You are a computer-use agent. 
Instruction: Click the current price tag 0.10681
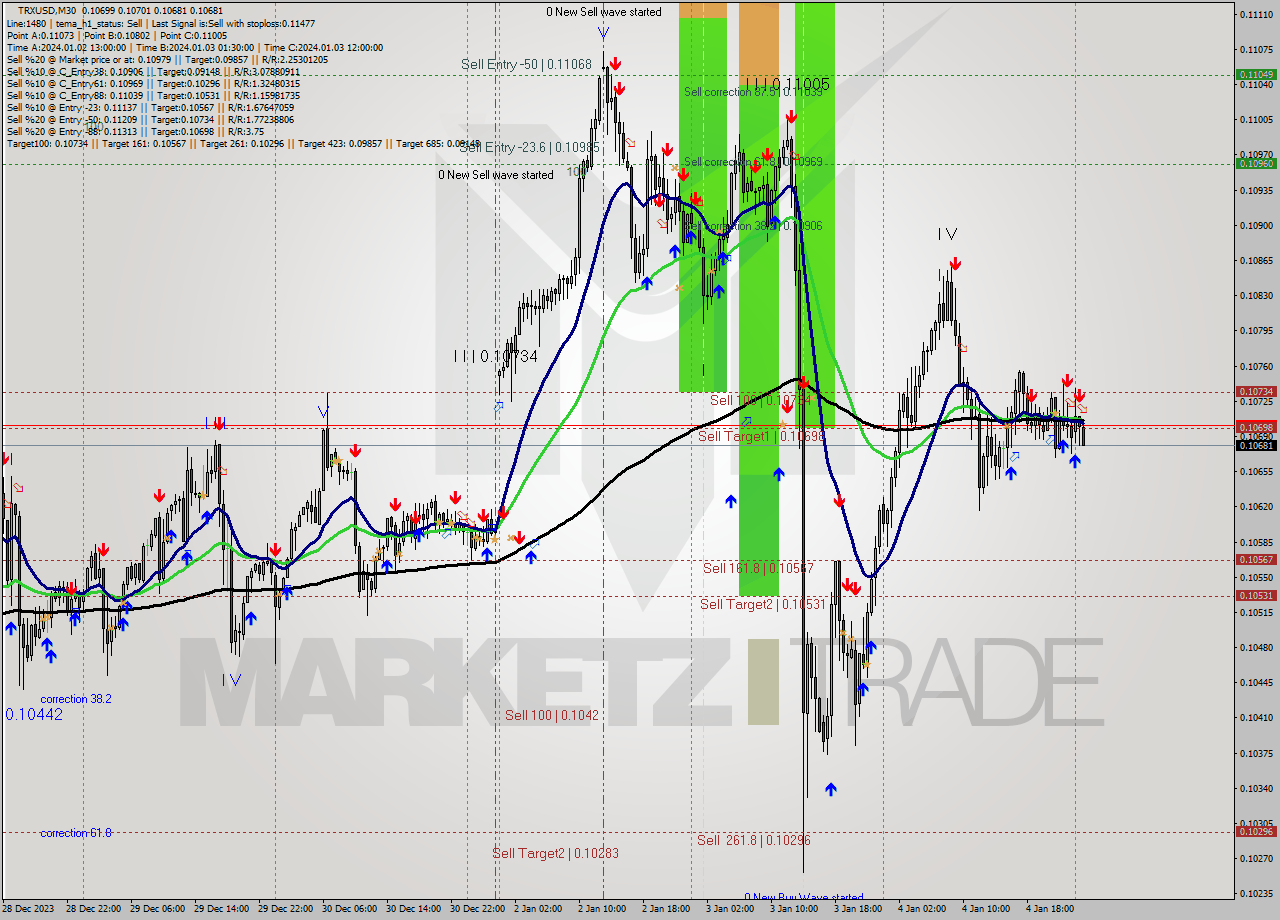[x=1256, y=445]
